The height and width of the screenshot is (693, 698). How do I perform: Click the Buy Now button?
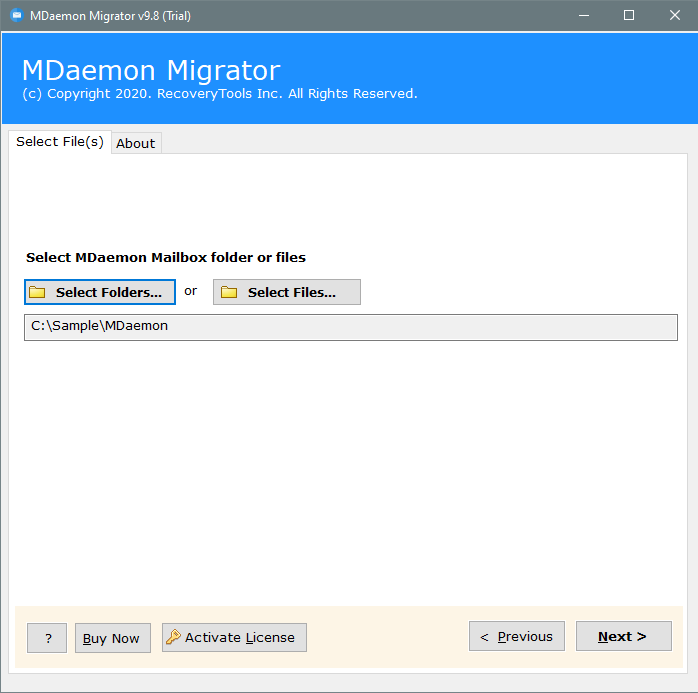pyautogui.click(x=113, y=638)
